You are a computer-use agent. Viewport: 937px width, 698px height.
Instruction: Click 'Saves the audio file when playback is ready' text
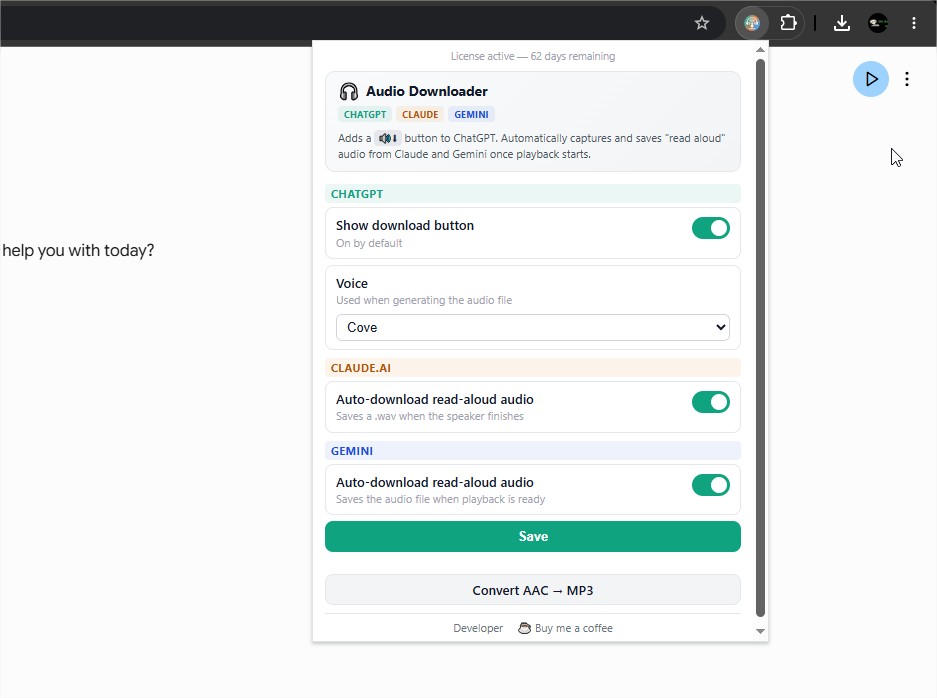click(440, 500)
